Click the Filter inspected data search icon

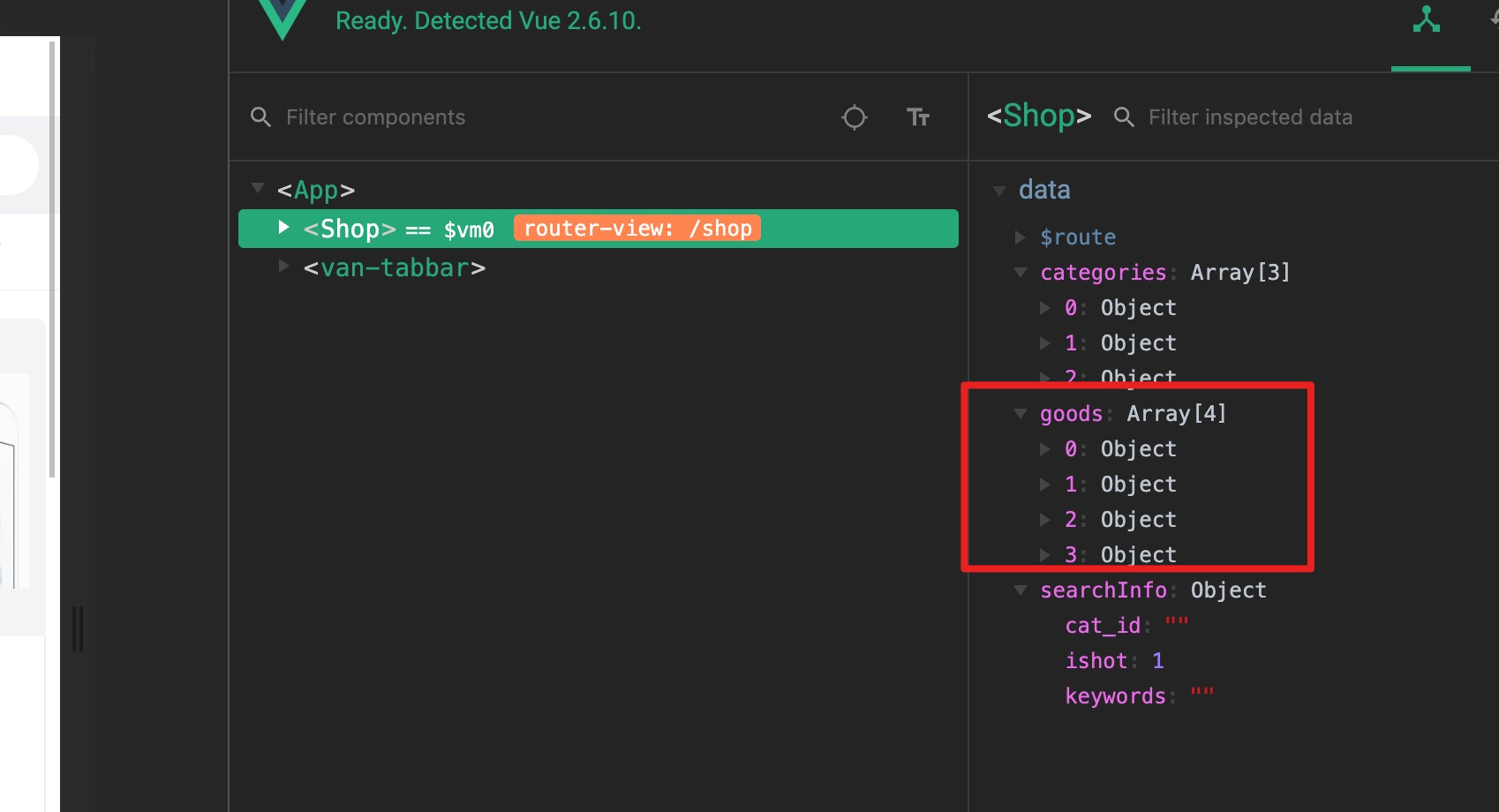coord(1124,117)
